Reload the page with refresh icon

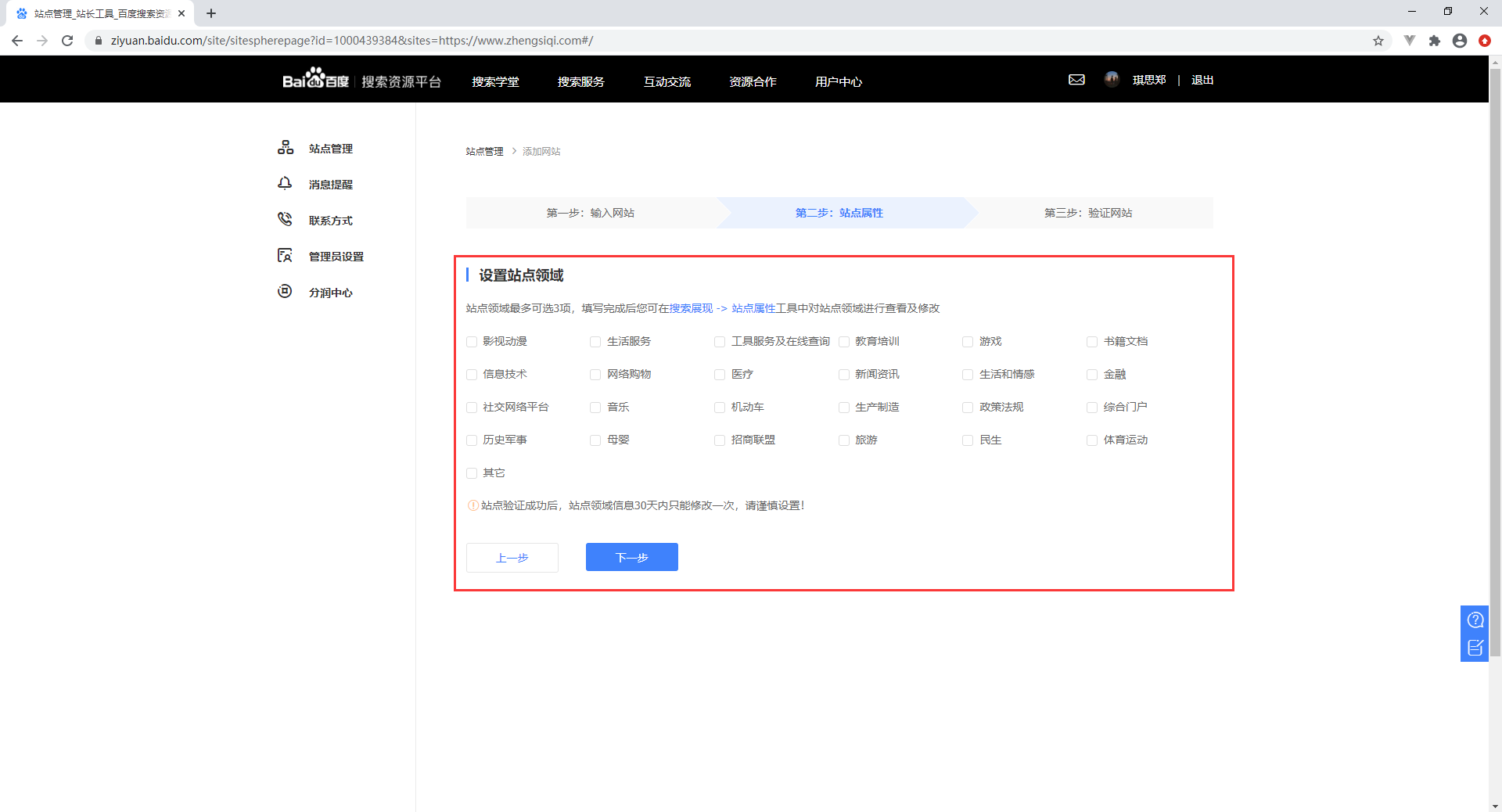(67, 41)
